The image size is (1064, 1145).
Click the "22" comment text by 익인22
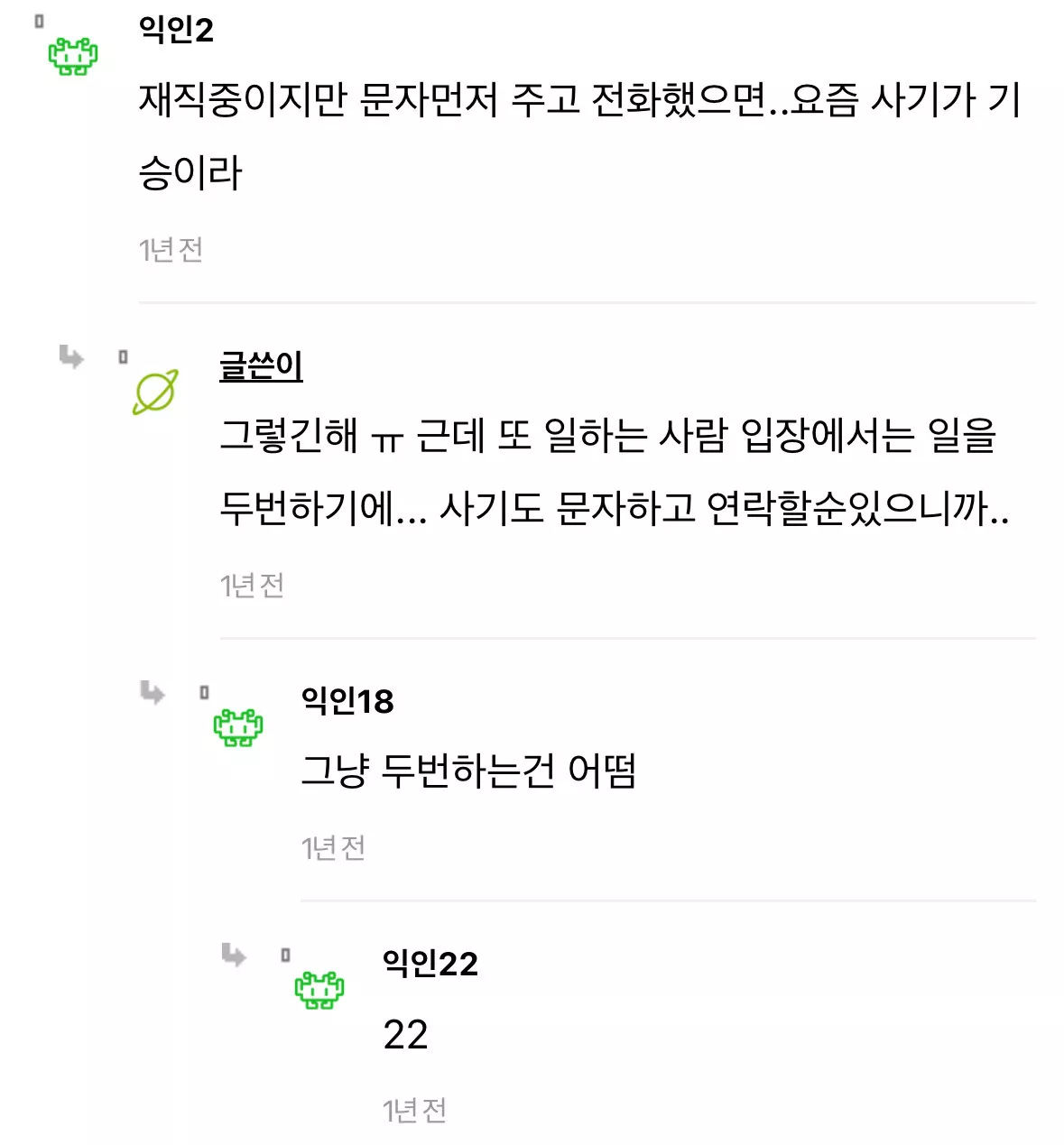[405, 1035]
